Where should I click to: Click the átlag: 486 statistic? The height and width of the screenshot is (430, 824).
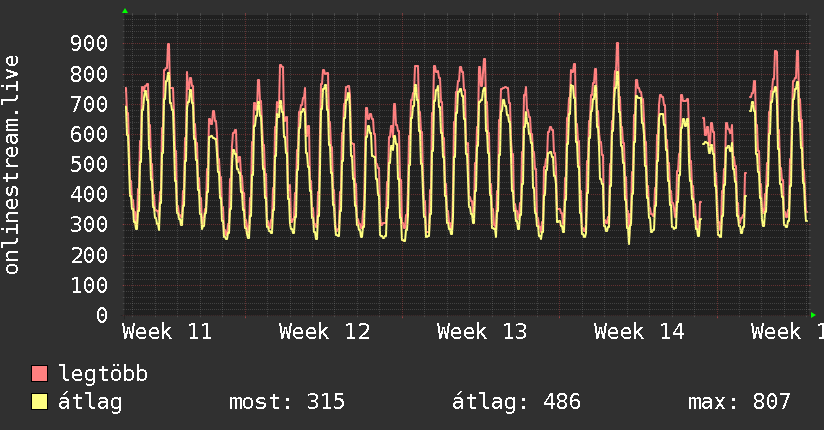tap(517, 402)
